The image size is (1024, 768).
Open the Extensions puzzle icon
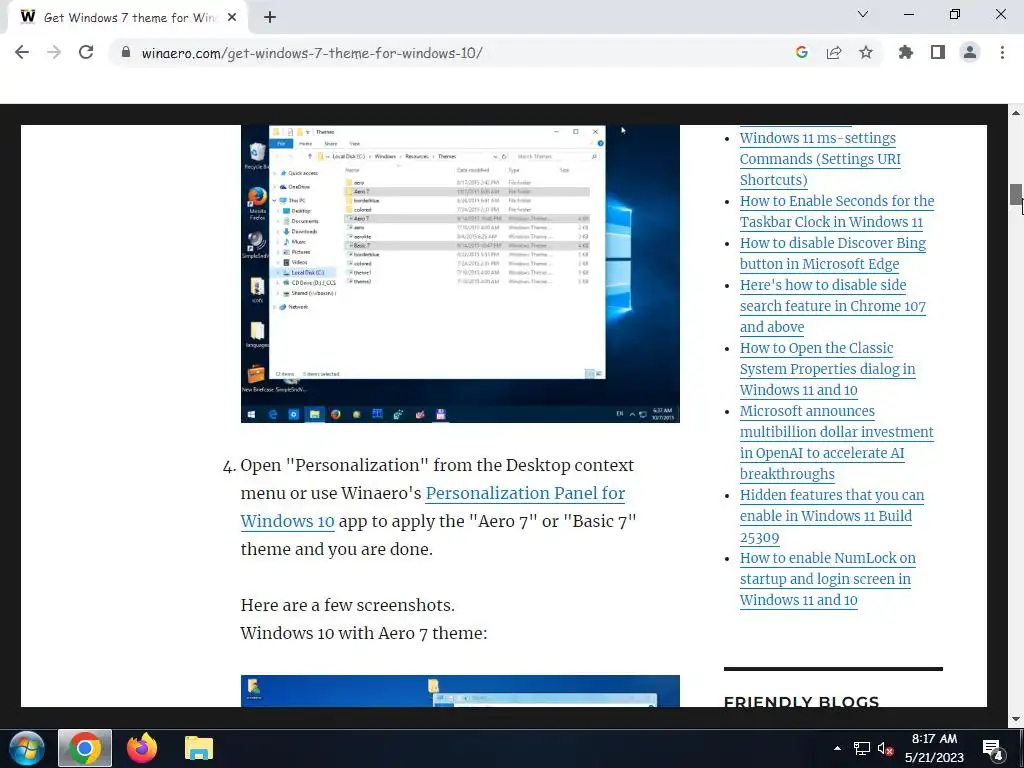[906, 52]
